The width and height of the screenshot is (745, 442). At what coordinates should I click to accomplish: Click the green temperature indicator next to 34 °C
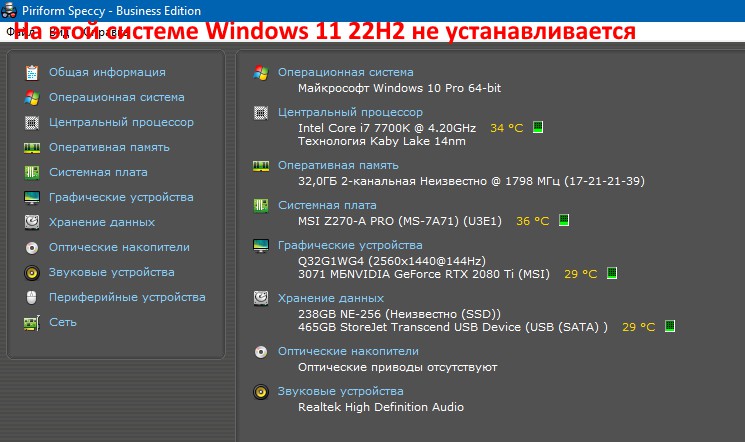(538, 128)
